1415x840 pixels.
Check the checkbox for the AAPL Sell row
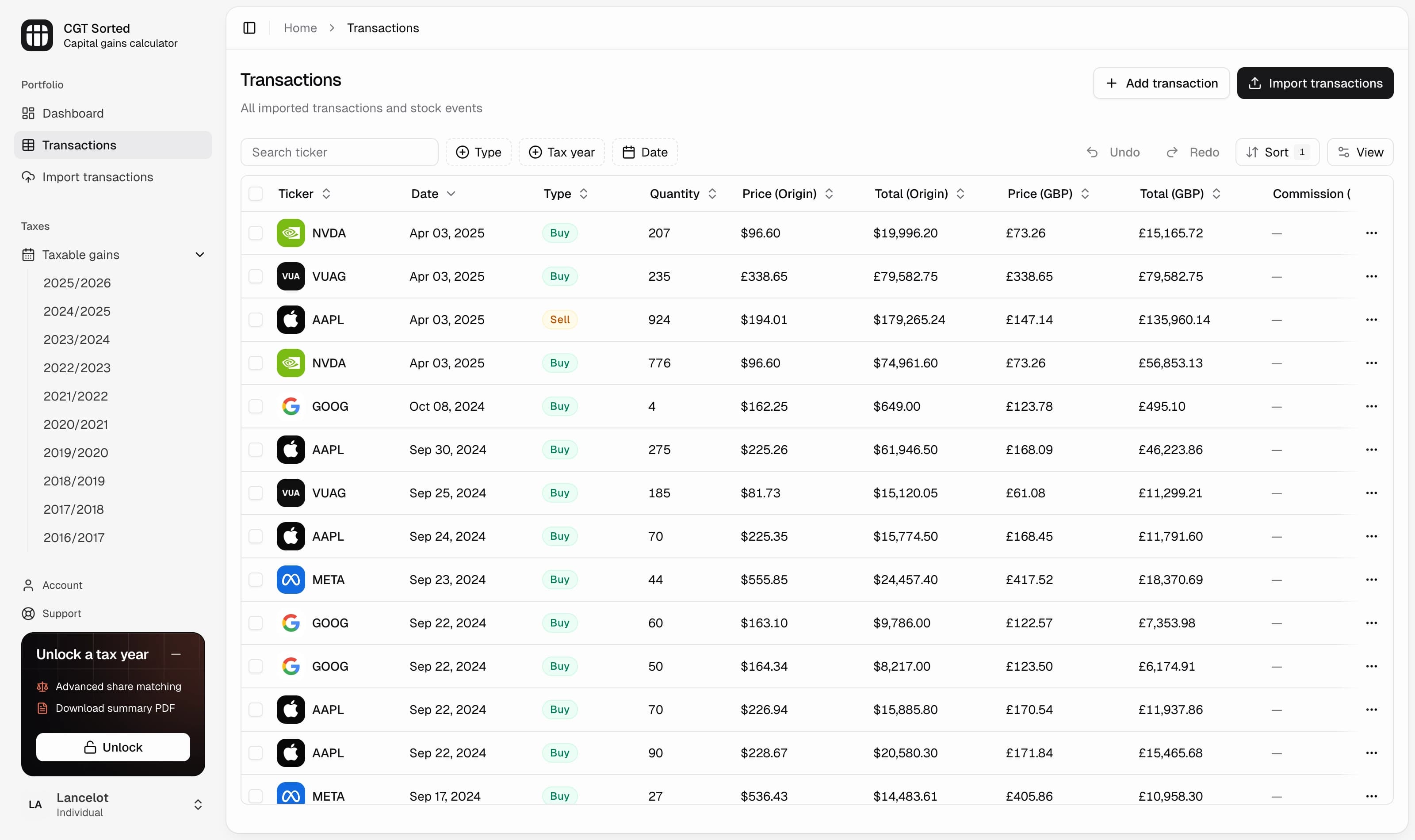tap(256, 319)
